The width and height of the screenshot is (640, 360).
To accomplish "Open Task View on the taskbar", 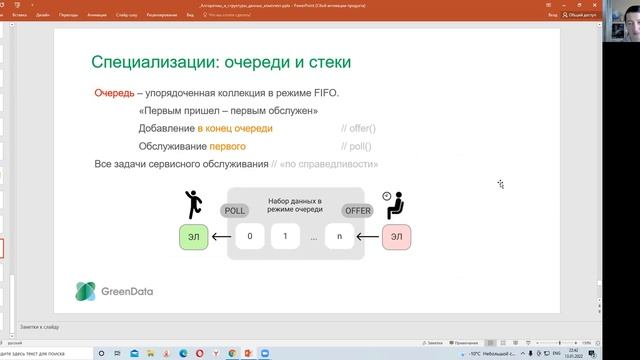I will pyautogui.click(x=118, y=353).
